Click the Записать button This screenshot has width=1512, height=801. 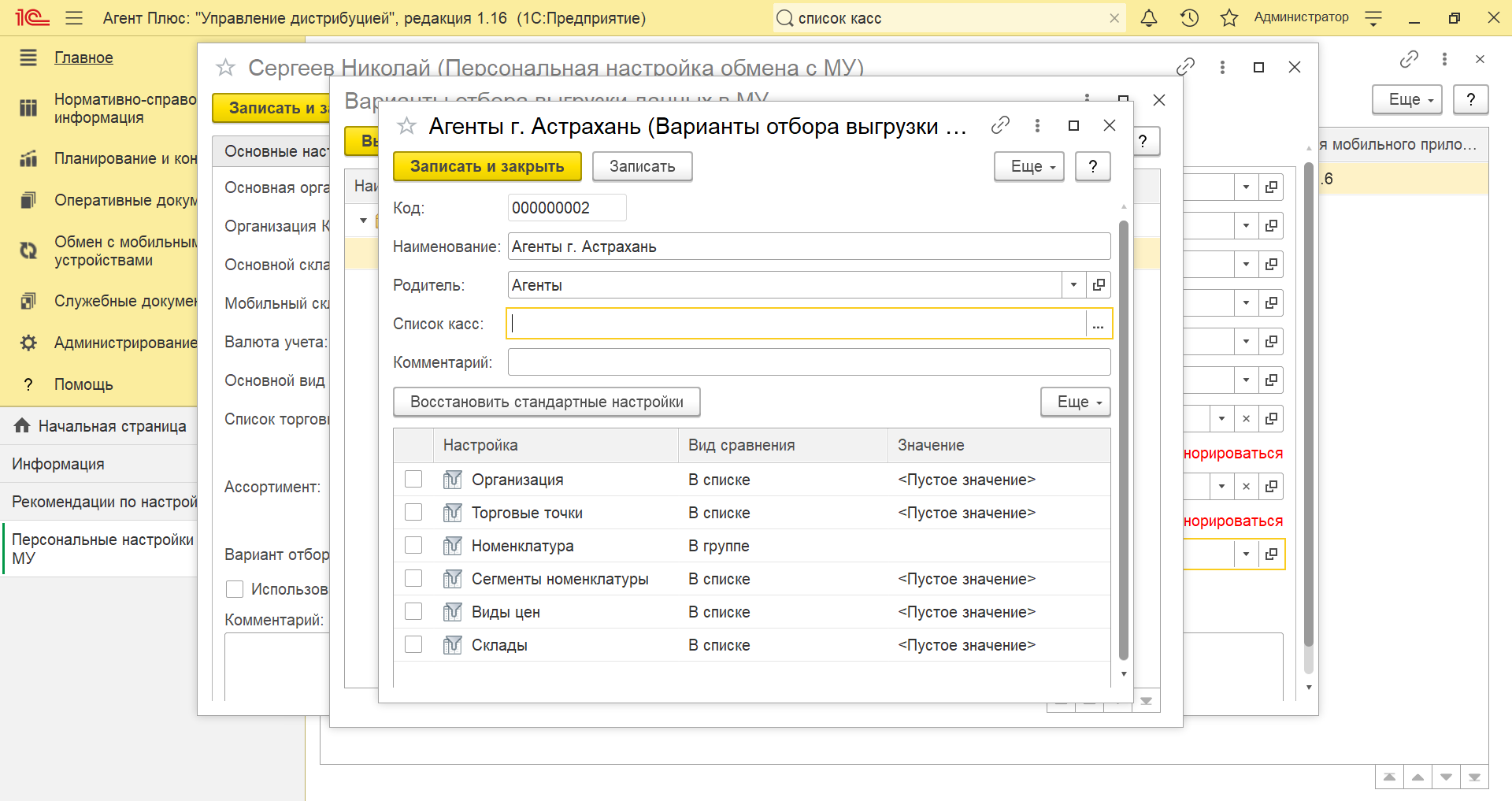click(x=643, y=166)
